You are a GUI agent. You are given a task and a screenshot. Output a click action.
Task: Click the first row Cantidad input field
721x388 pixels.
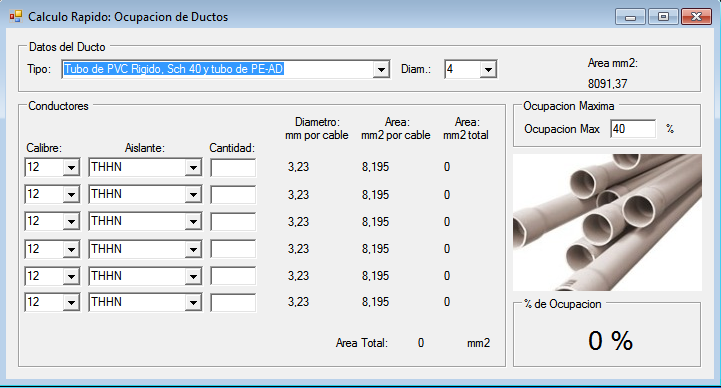pos(233,168)
